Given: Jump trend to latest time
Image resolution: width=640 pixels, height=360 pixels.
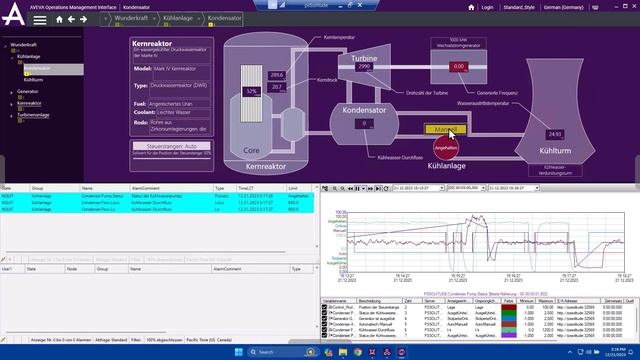Looking at the screenshot, I should click(378, 188).
